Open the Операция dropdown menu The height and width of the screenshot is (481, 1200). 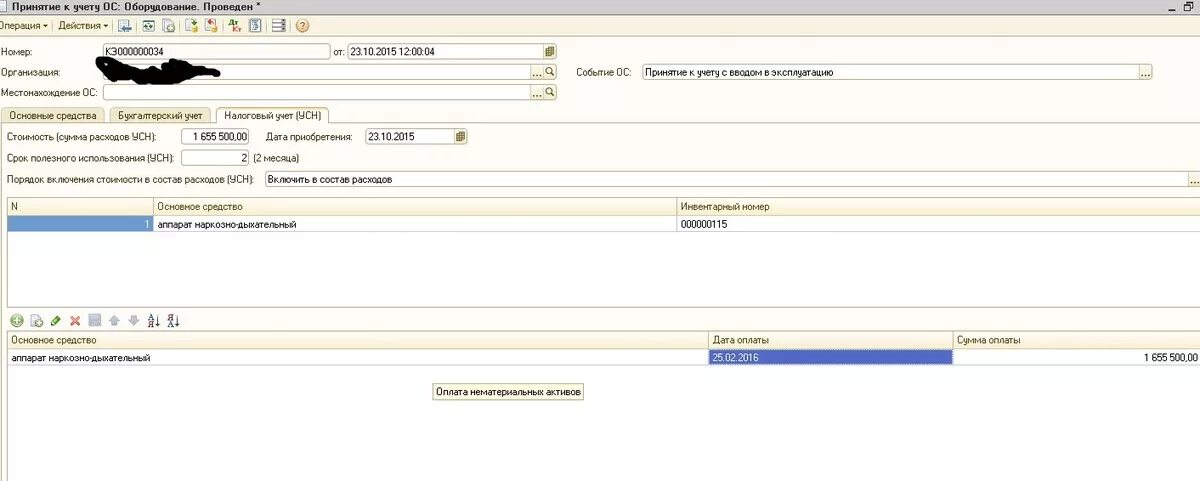[26, 25]
